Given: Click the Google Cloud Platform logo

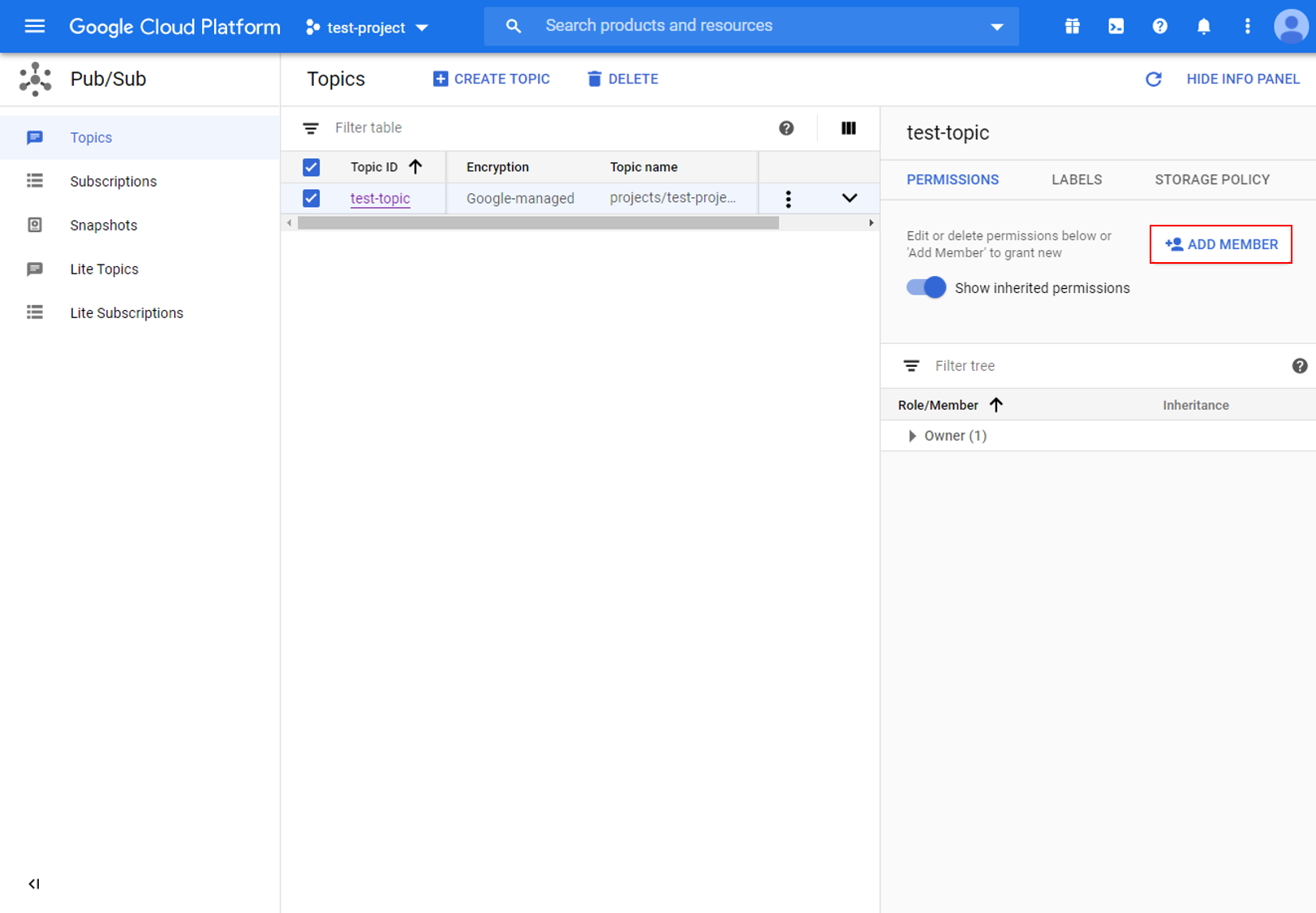Looking at the screenshot, I should point(174,27).
